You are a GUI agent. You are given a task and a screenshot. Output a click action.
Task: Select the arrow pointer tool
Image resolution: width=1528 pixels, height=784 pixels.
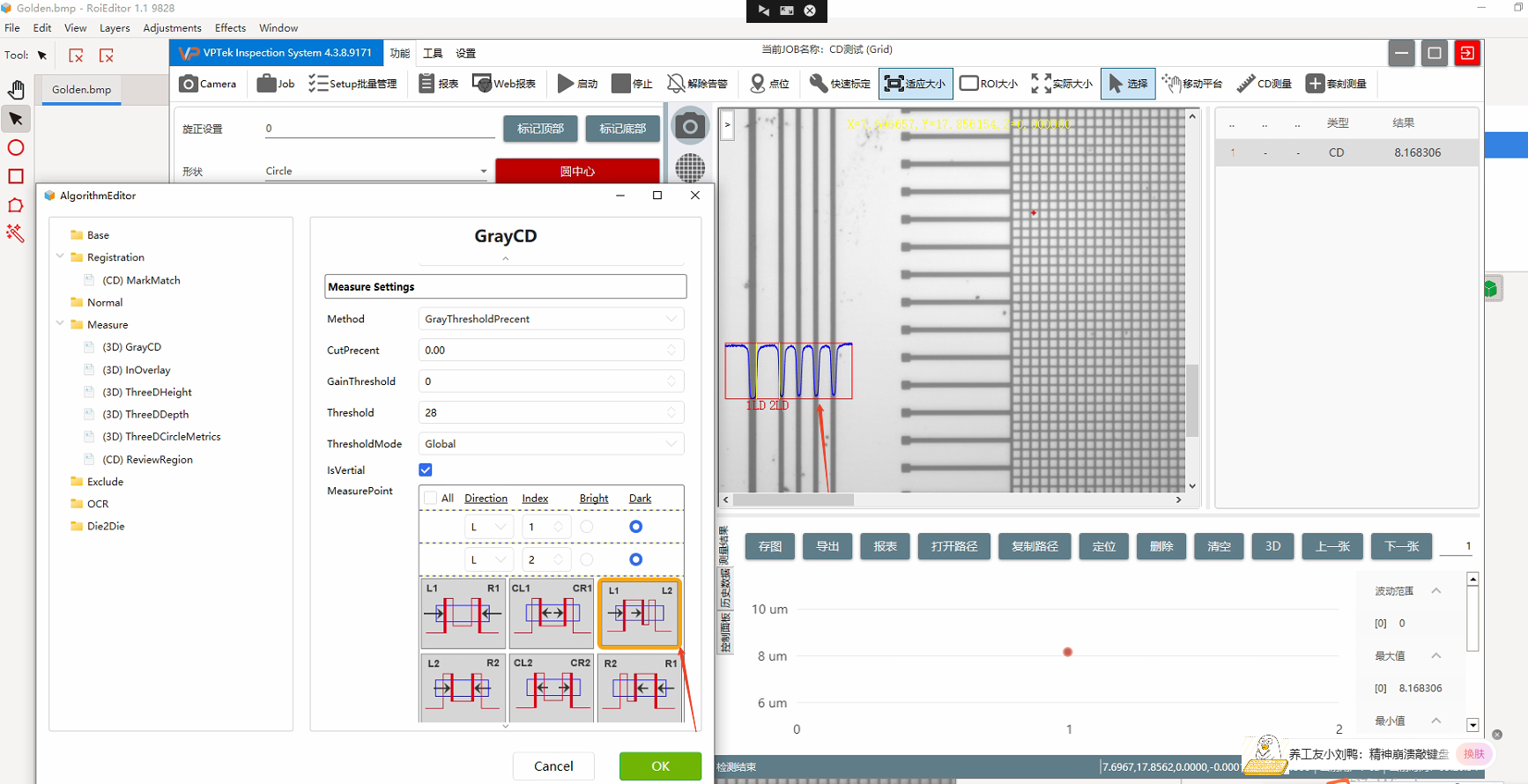[x=16, y=119]
